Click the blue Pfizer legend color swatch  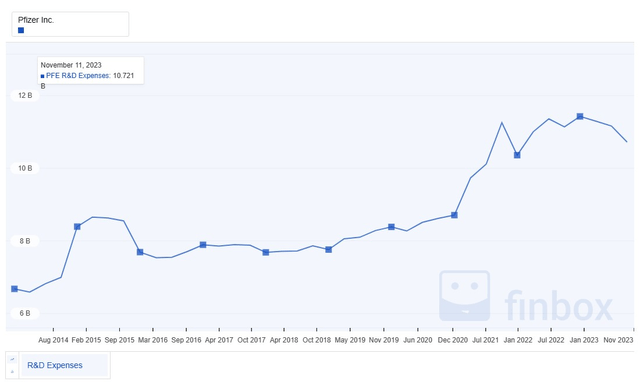coord(21,30)
